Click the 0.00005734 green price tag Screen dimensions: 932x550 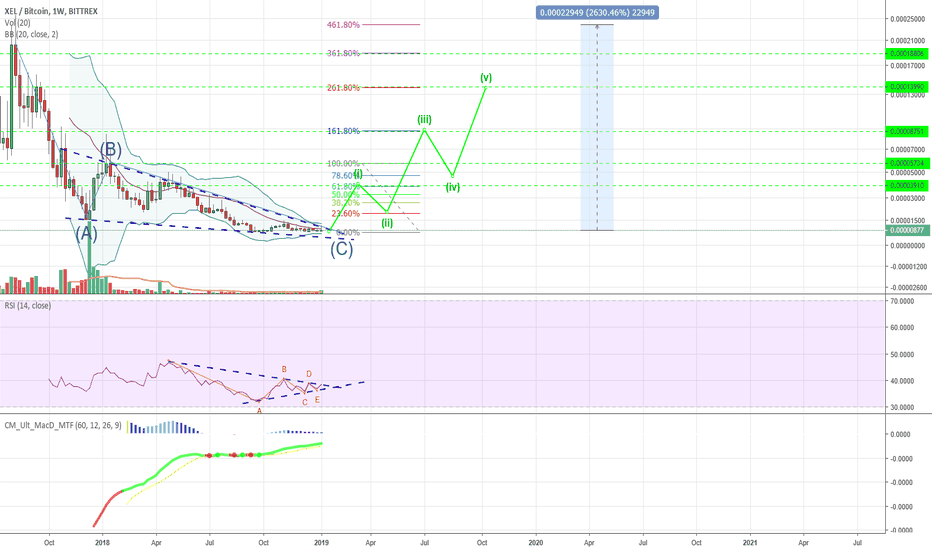point(906,163)
